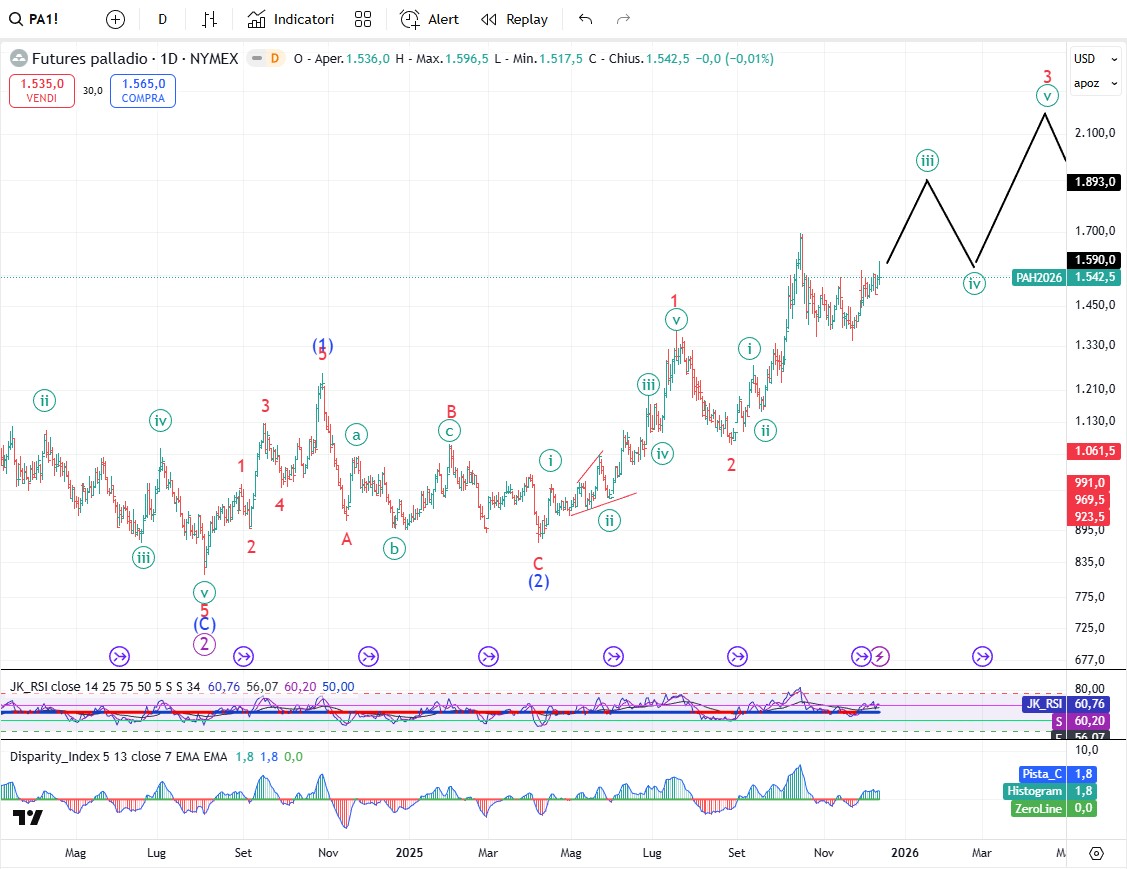Click the TradingView logo icon
This screenshot has height=869, width=1127.
coord(28,818)
